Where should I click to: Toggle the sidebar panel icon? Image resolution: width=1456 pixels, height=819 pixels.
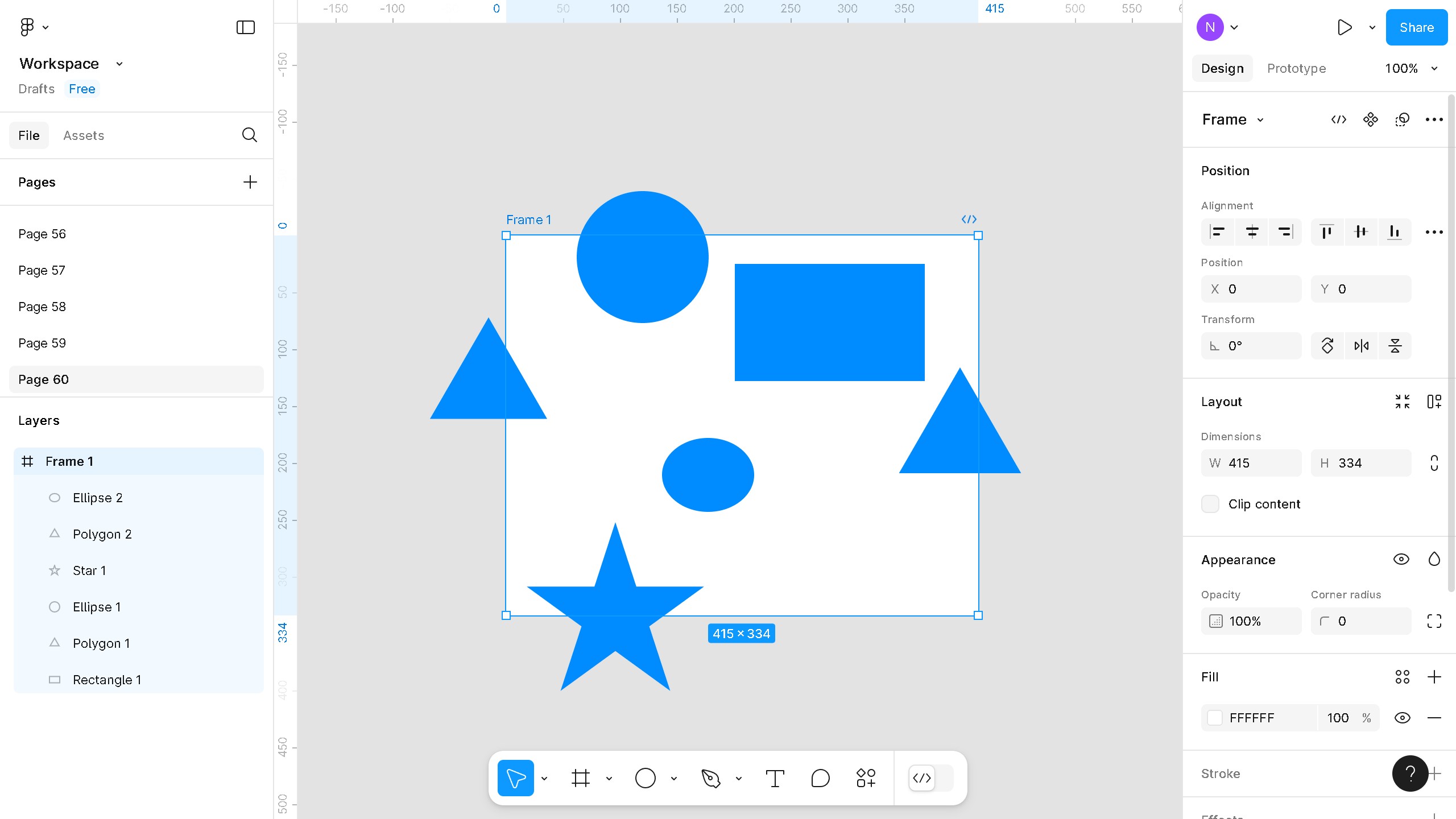245,27
